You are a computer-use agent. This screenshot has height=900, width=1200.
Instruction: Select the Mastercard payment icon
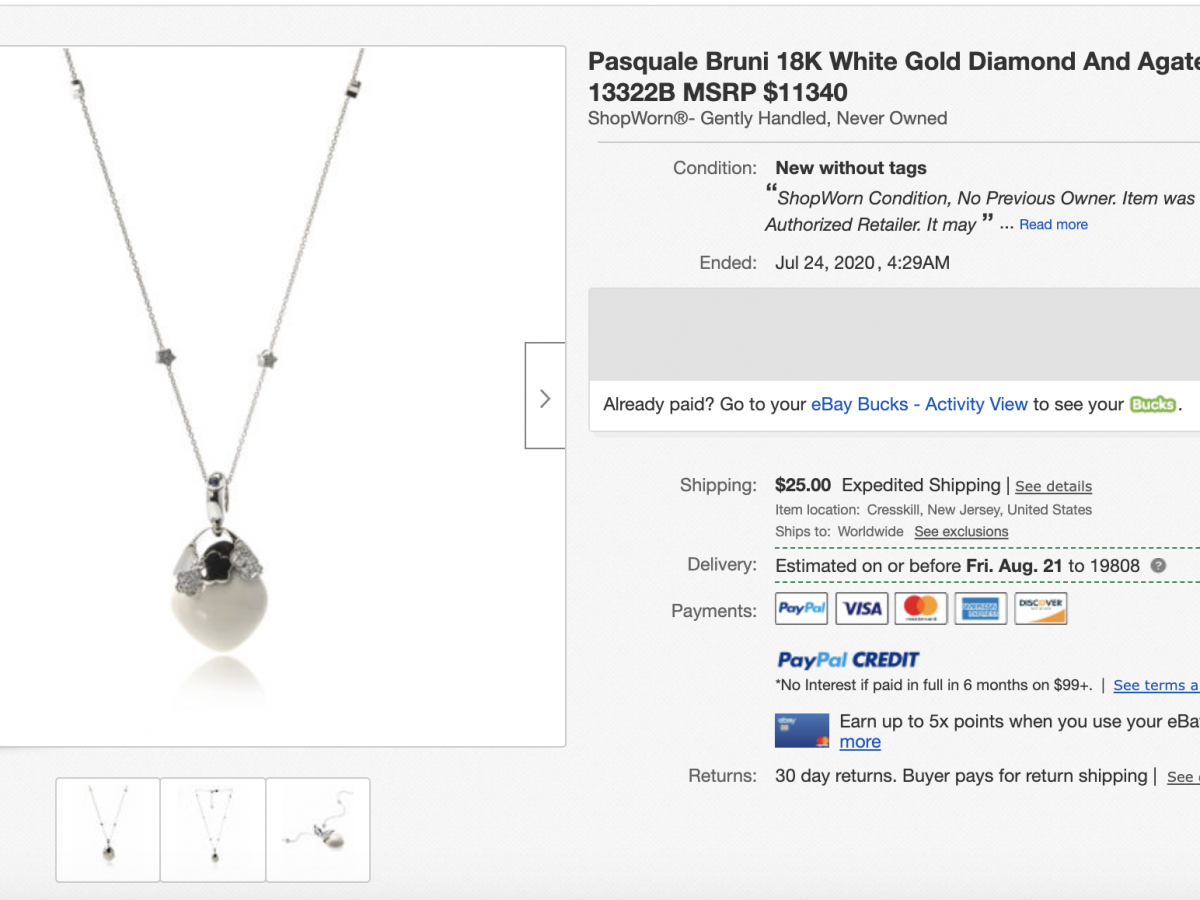(920, 608)
